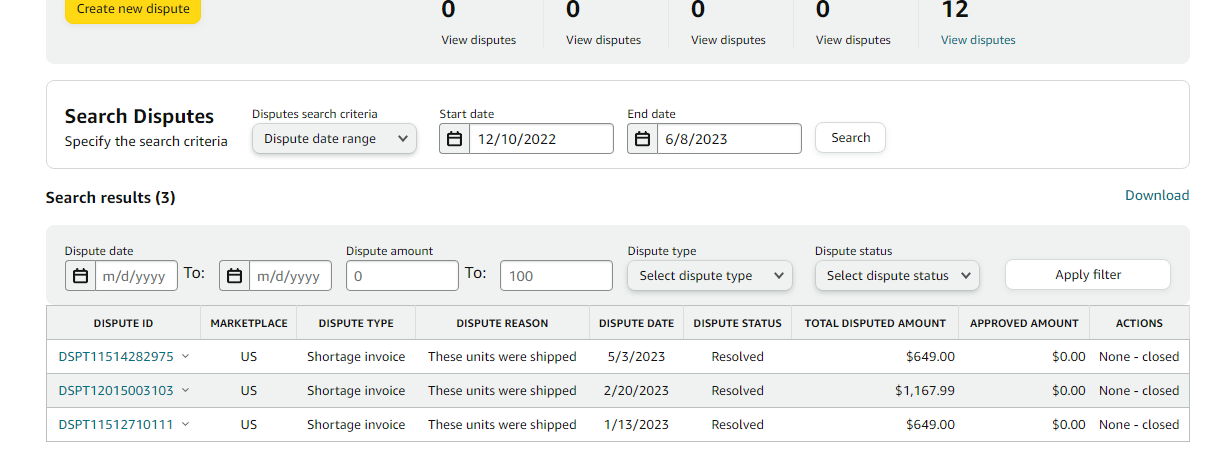
Task: Open calendar icon for End date
Action: [643, 139]
